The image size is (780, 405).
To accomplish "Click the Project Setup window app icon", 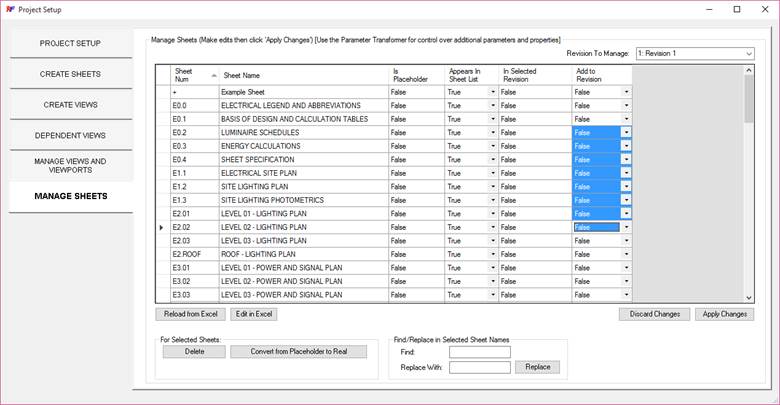I will [x=9, y=9].
